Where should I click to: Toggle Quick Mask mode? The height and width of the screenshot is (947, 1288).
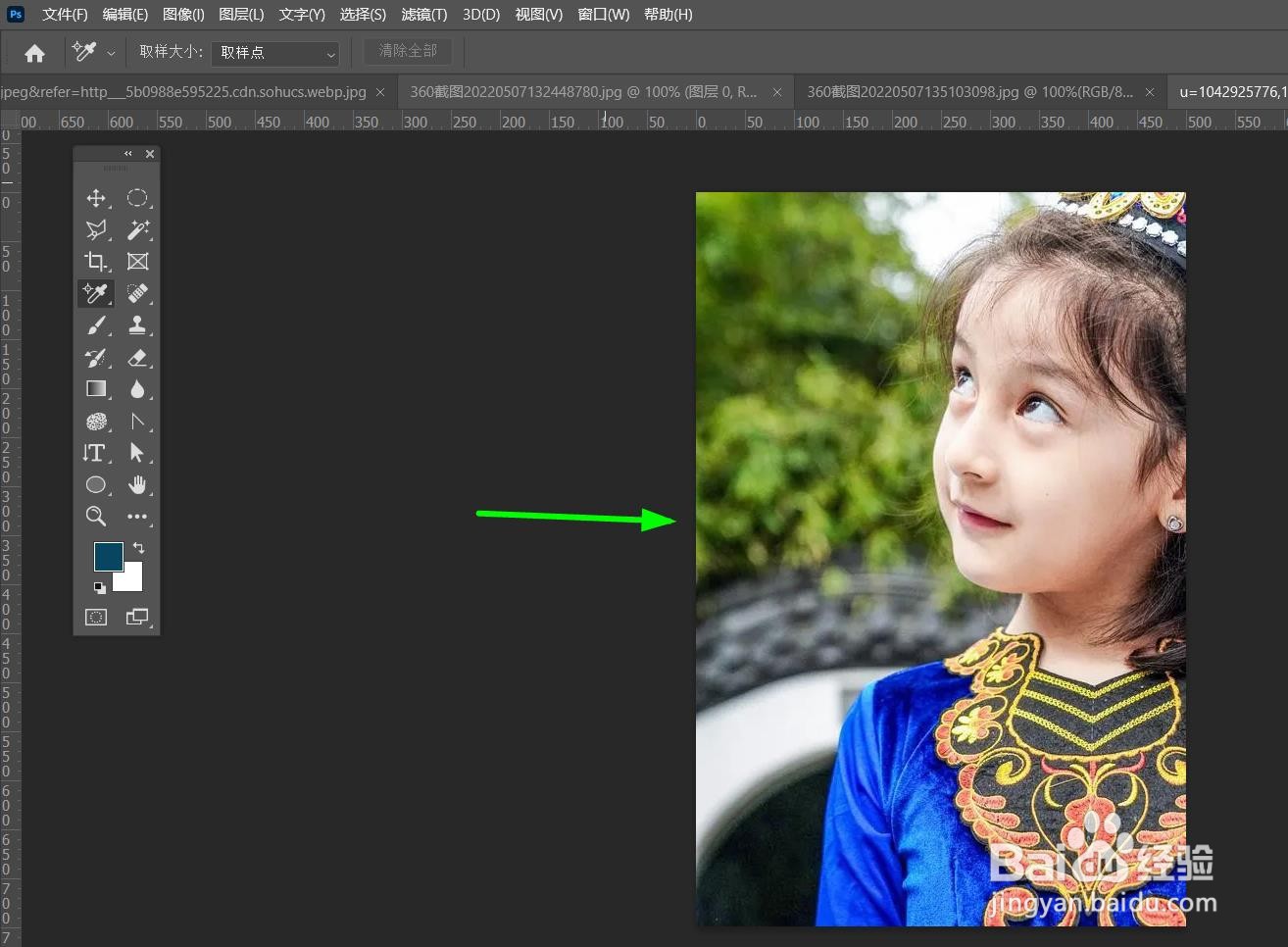coord(96,617)
